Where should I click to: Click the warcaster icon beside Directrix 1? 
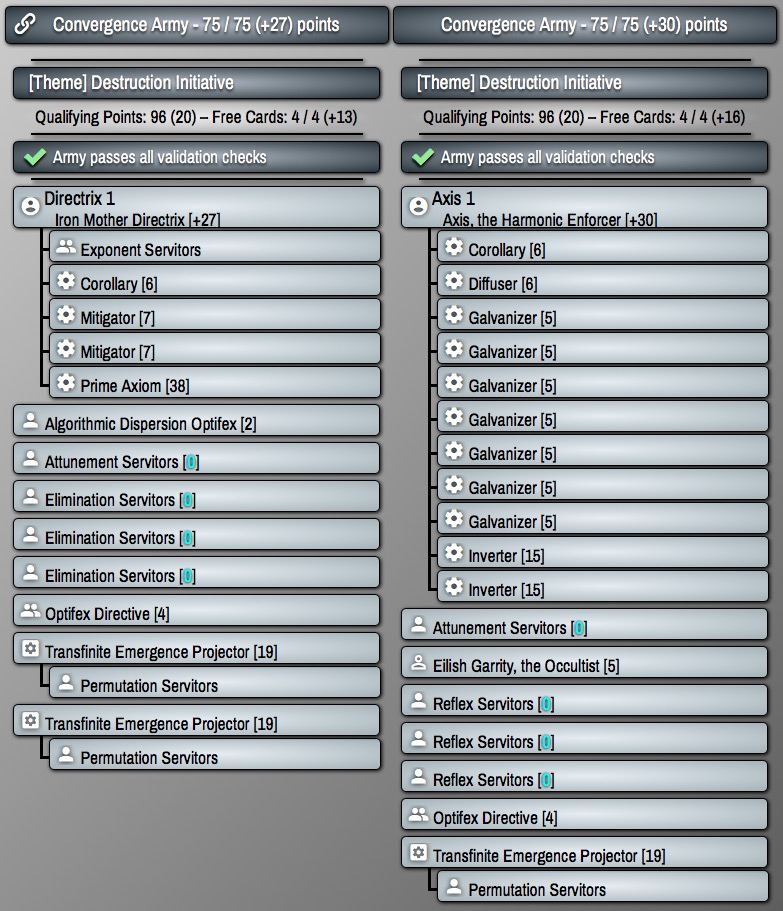(x=30, y=206)
